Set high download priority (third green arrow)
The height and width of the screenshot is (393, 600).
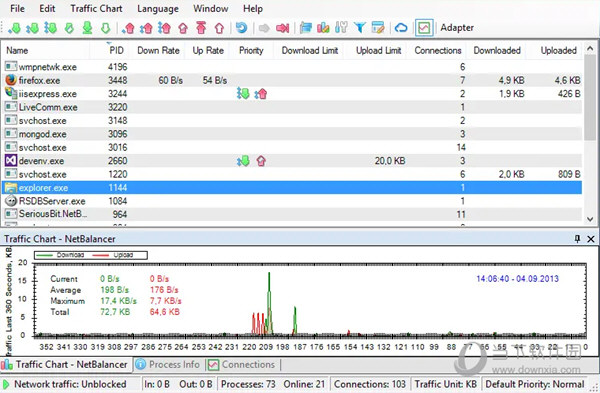[x=51, y=28]
